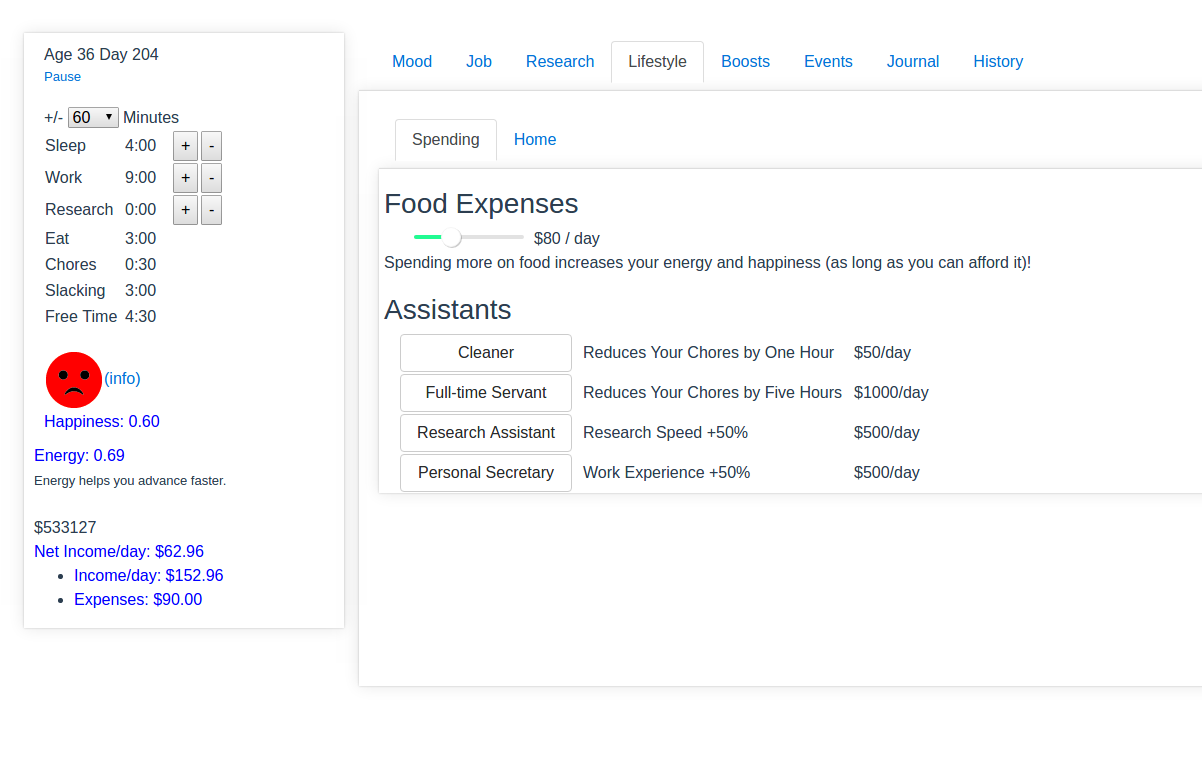Viewport: 1202px width, 757px height.
Task: Hire the Cleaner assistant
Action: [486, 353]
